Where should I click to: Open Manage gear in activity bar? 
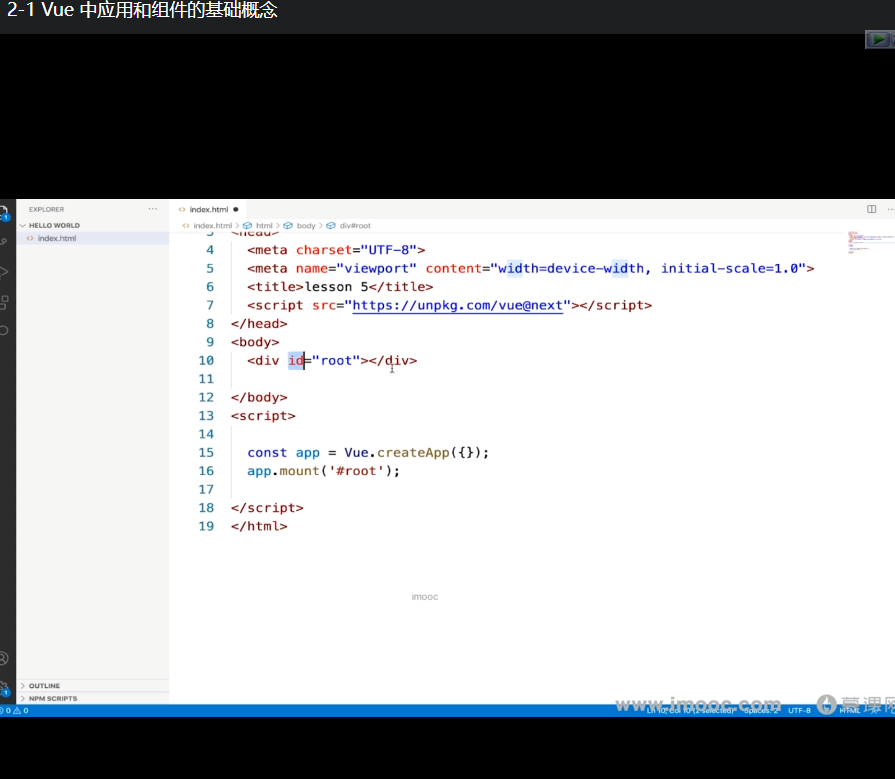3,688
